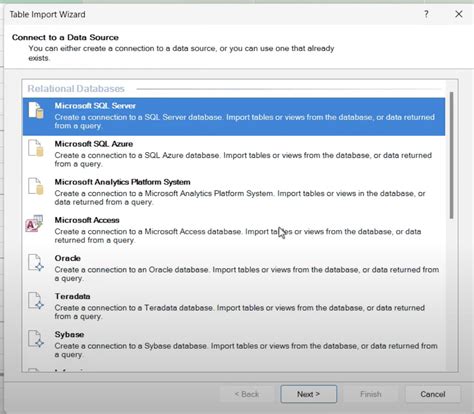Click the Analytics Platform System description text
This screenshot has height=414, width=474.
click(x=240, y=198)
